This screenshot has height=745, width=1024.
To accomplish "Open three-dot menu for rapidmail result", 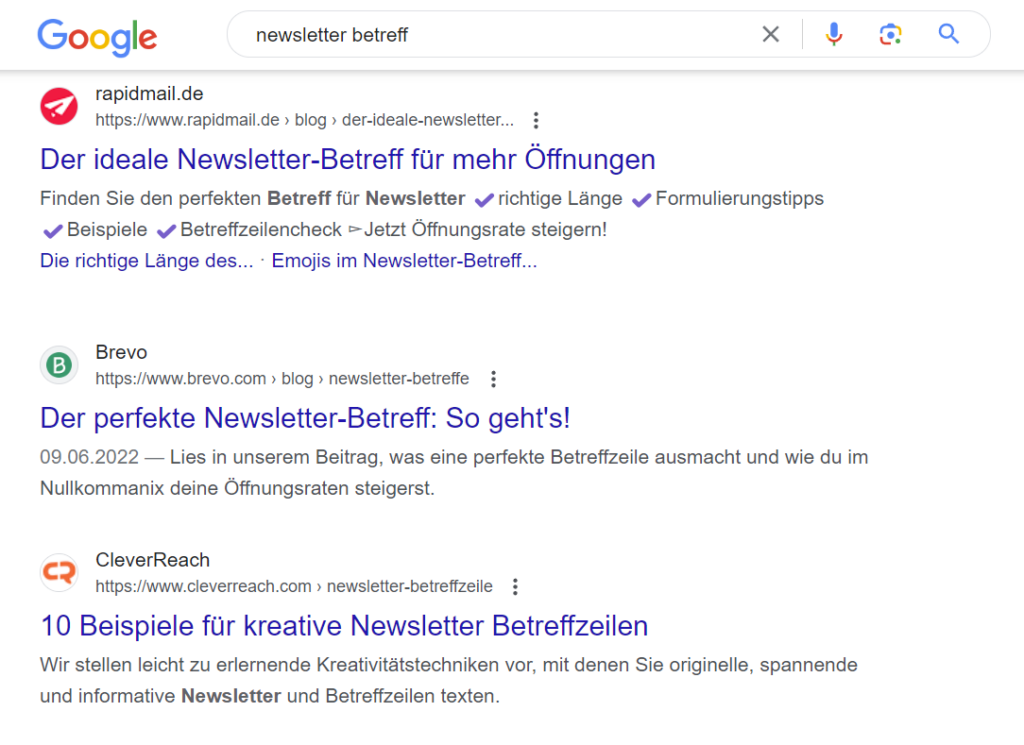I will [536, 121].
